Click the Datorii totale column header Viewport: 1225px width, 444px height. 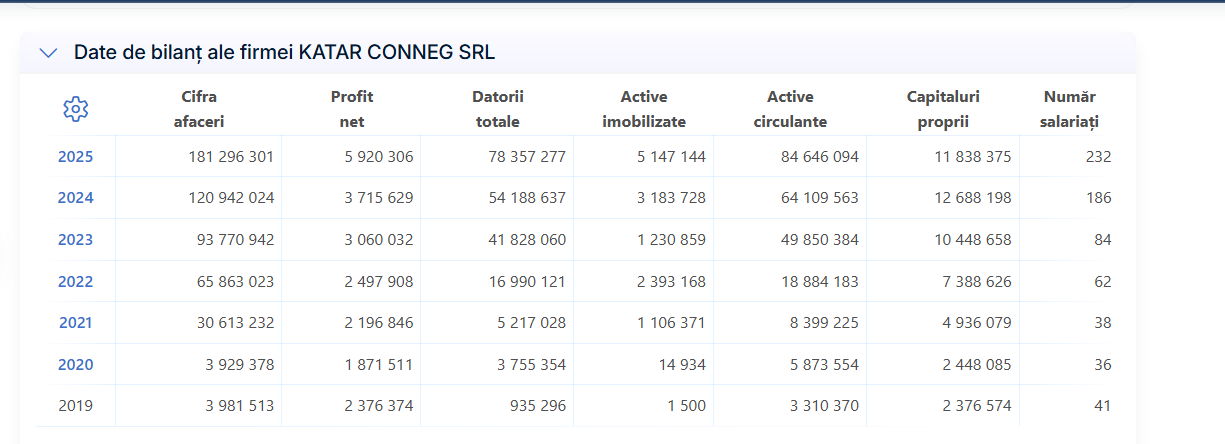498,109
